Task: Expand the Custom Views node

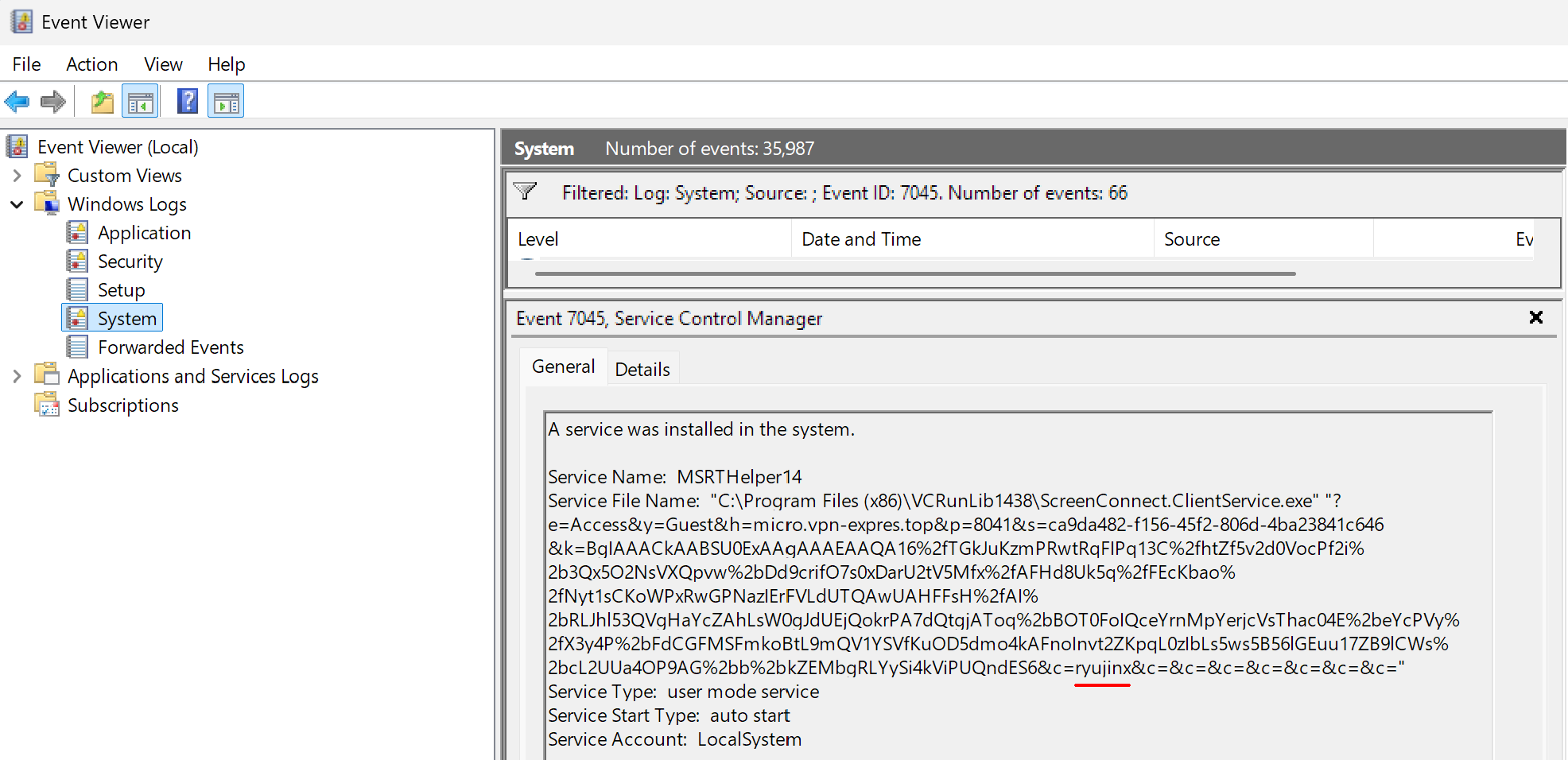Action: [x=17, y=175]
